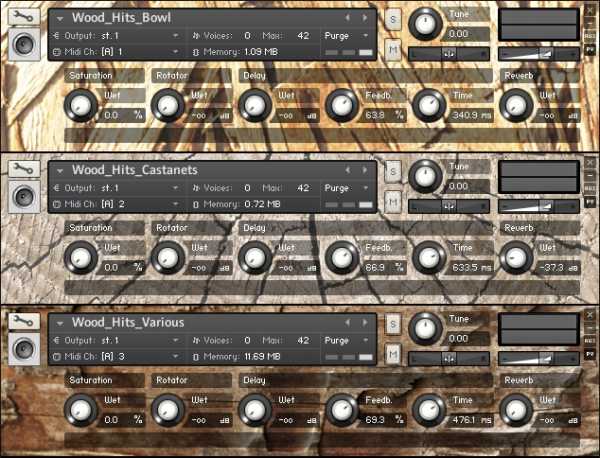Toggle PV button on Wood_Hits_Various
Viewport: 600px width, 458px height.
pyautogui.click(x=590, y=354)
